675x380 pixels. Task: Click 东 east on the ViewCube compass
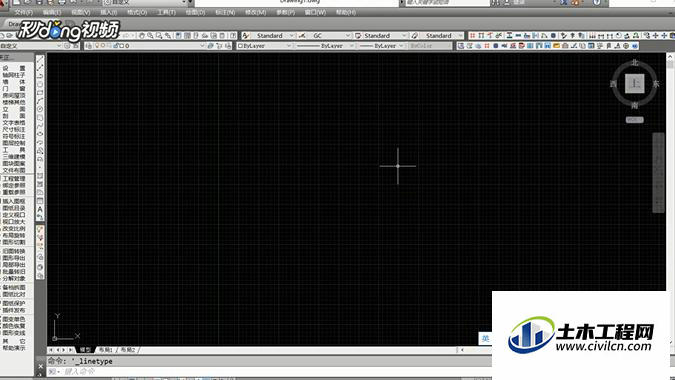pyautogui.click(x=656, y=84)
